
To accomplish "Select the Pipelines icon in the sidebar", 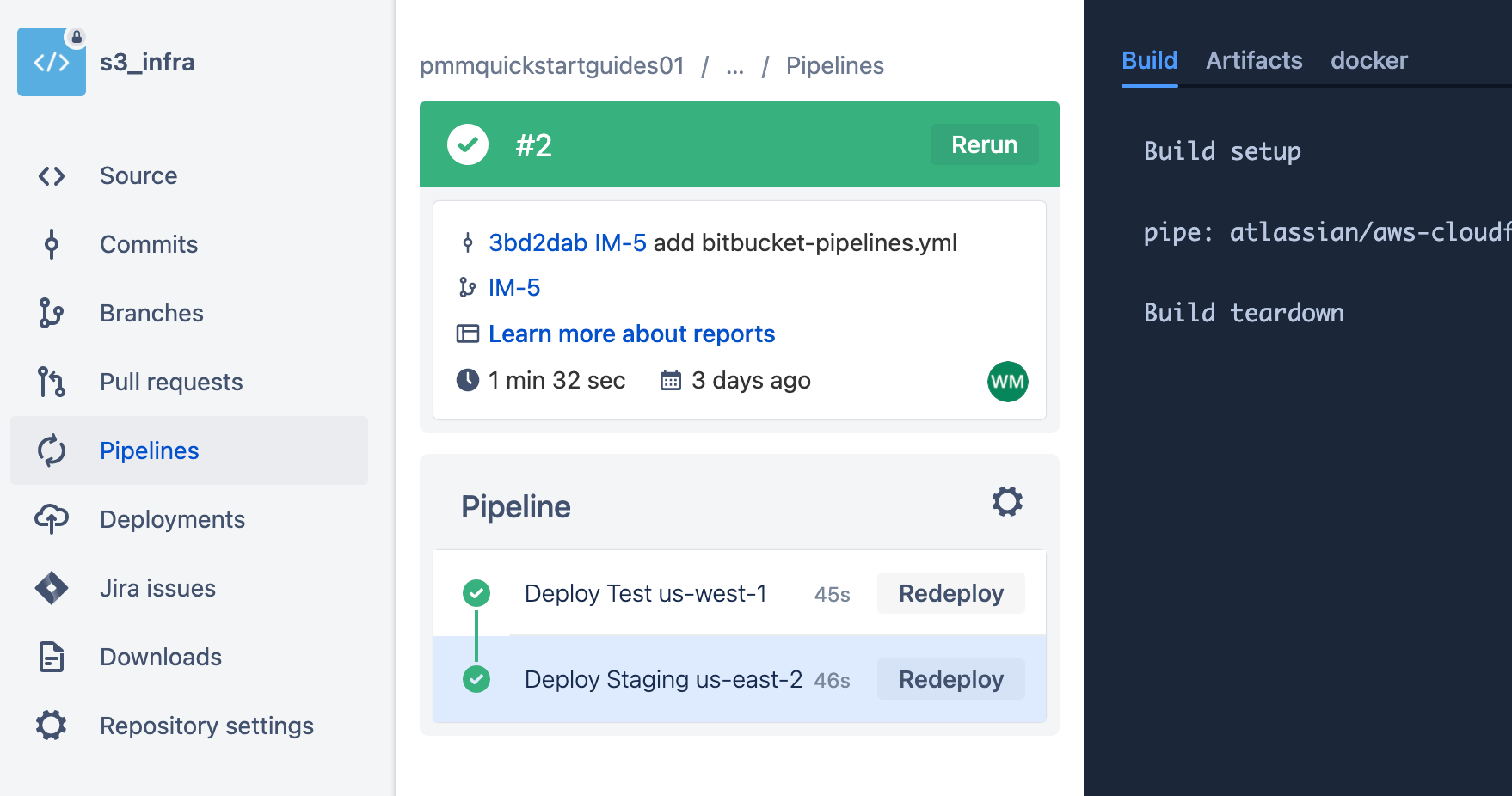I will point(52,450).
